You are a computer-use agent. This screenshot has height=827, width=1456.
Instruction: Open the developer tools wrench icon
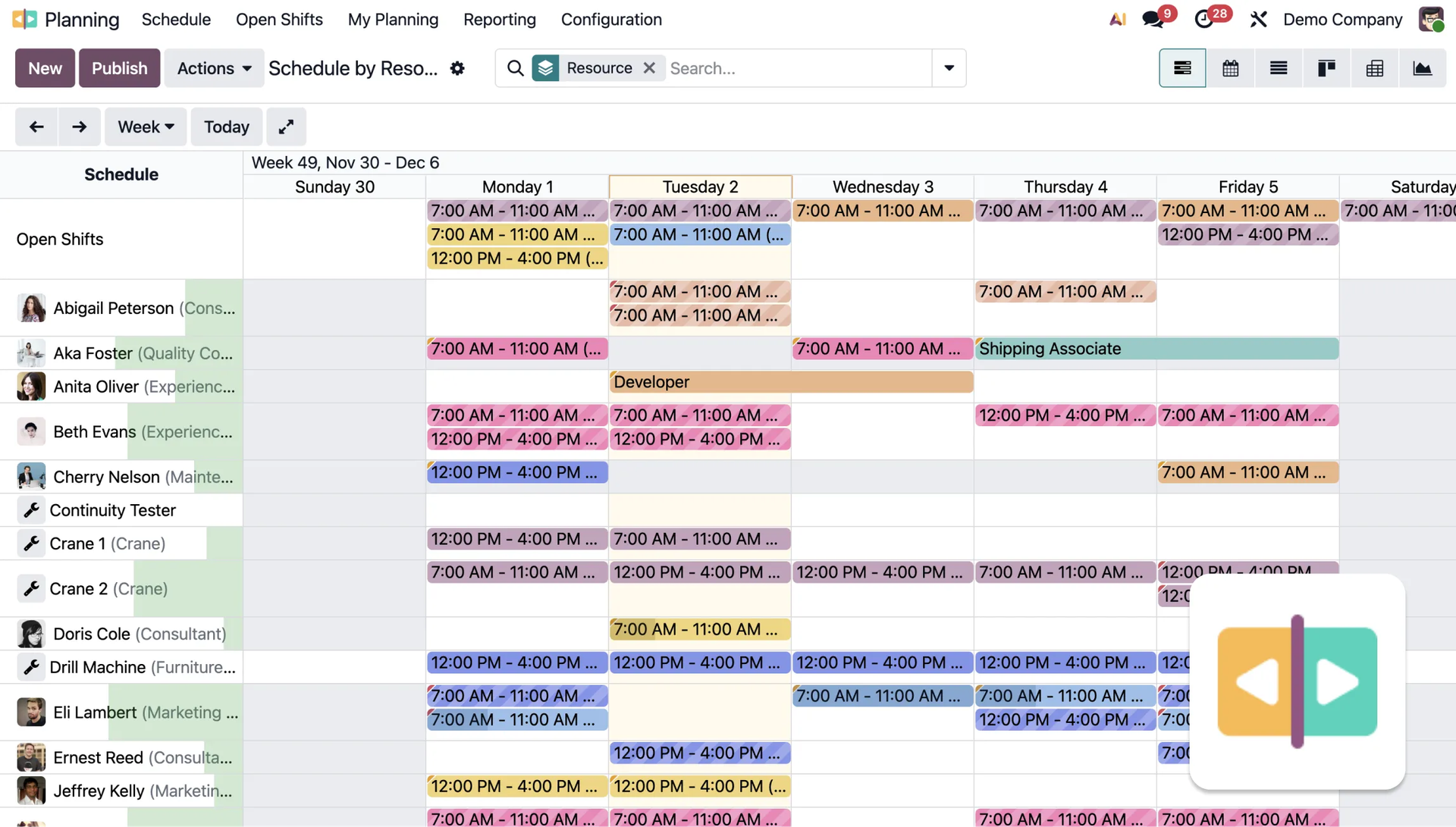[x=1258, y=20]
